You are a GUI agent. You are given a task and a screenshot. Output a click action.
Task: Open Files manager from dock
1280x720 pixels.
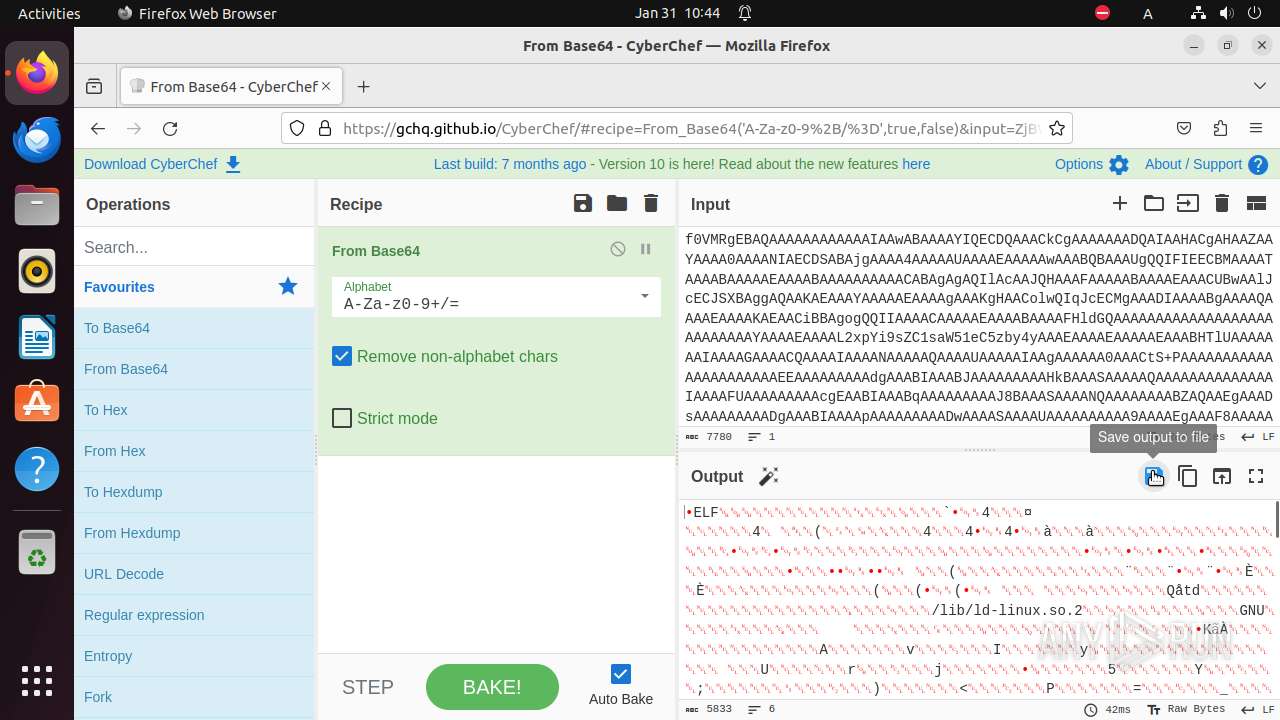click(x=37, y=205)
